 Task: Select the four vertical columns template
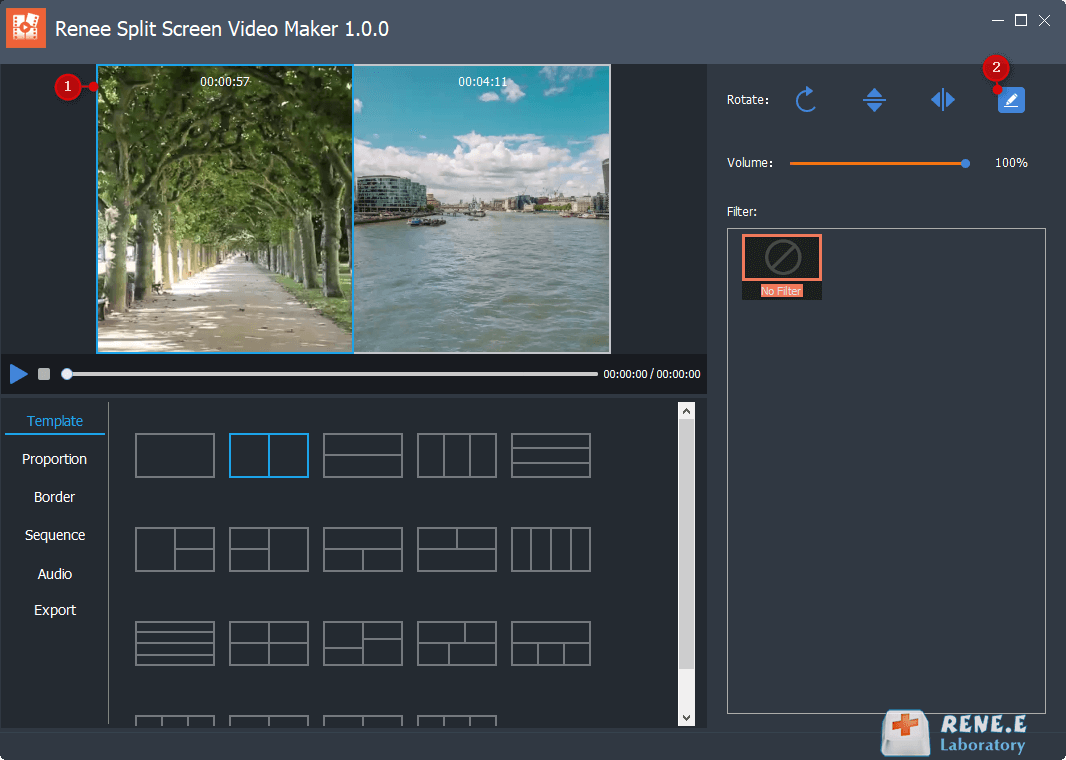coord(551,549)
